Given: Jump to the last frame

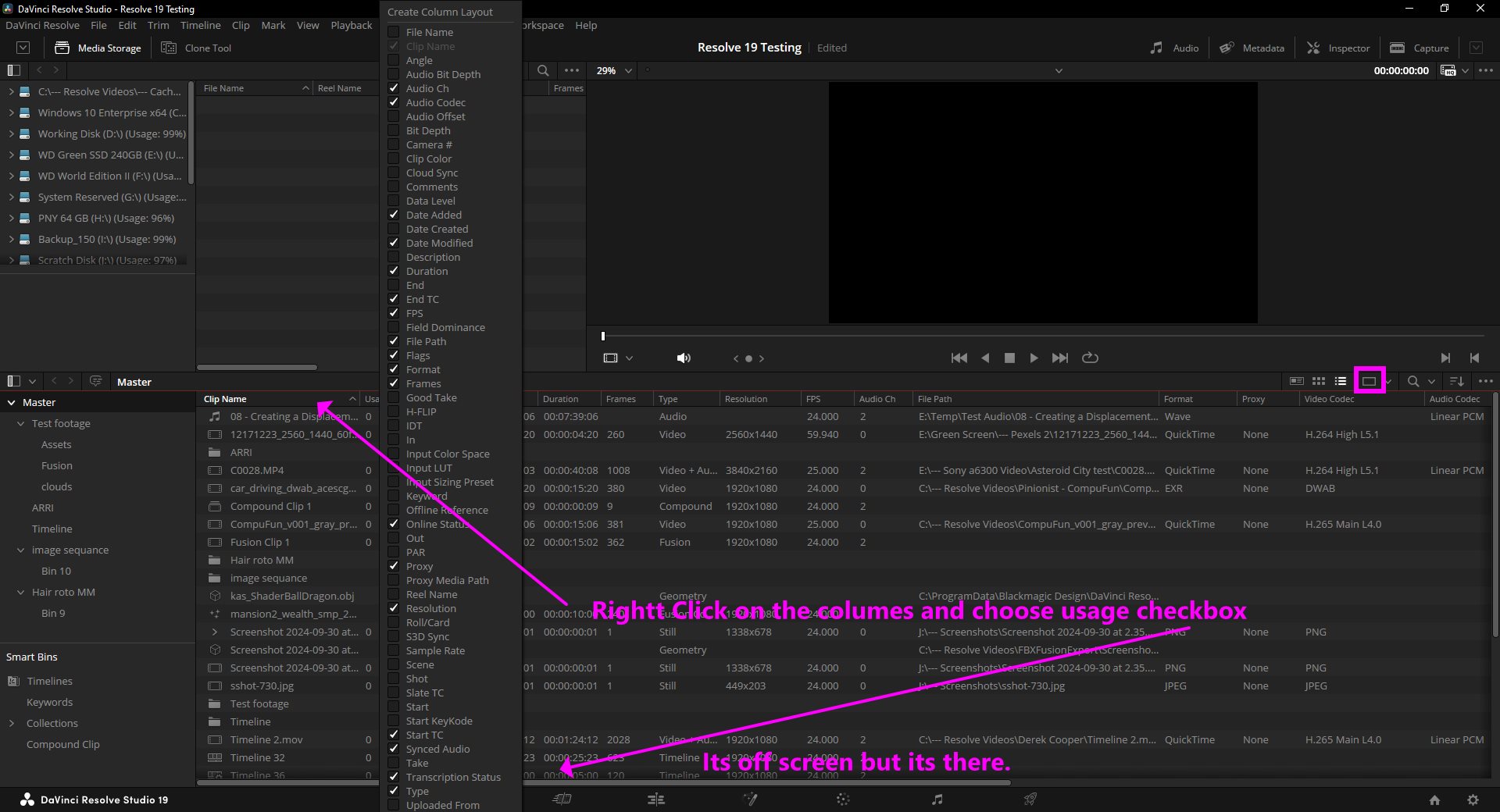Looking at the screenshot, I should coord(1059,358).
